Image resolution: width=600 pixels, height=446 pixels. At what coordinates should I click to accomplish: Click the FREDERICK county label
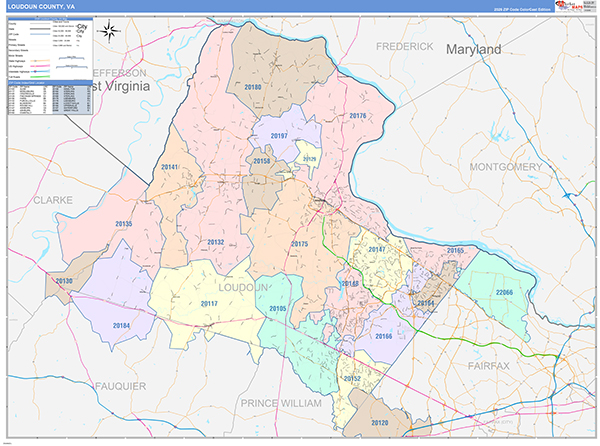pos(404,47)
